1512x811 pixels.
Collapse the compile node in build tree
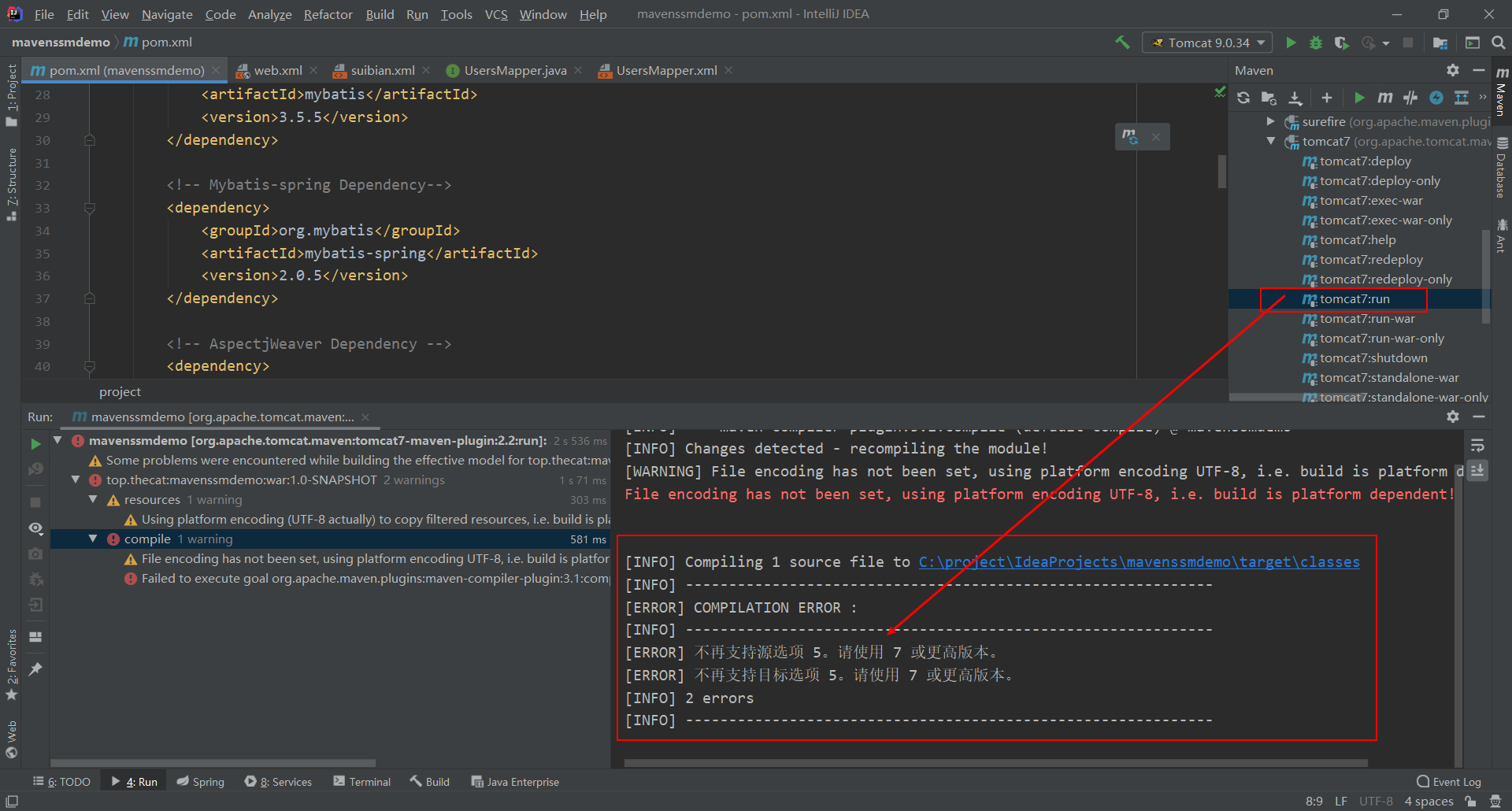(93, 539)
